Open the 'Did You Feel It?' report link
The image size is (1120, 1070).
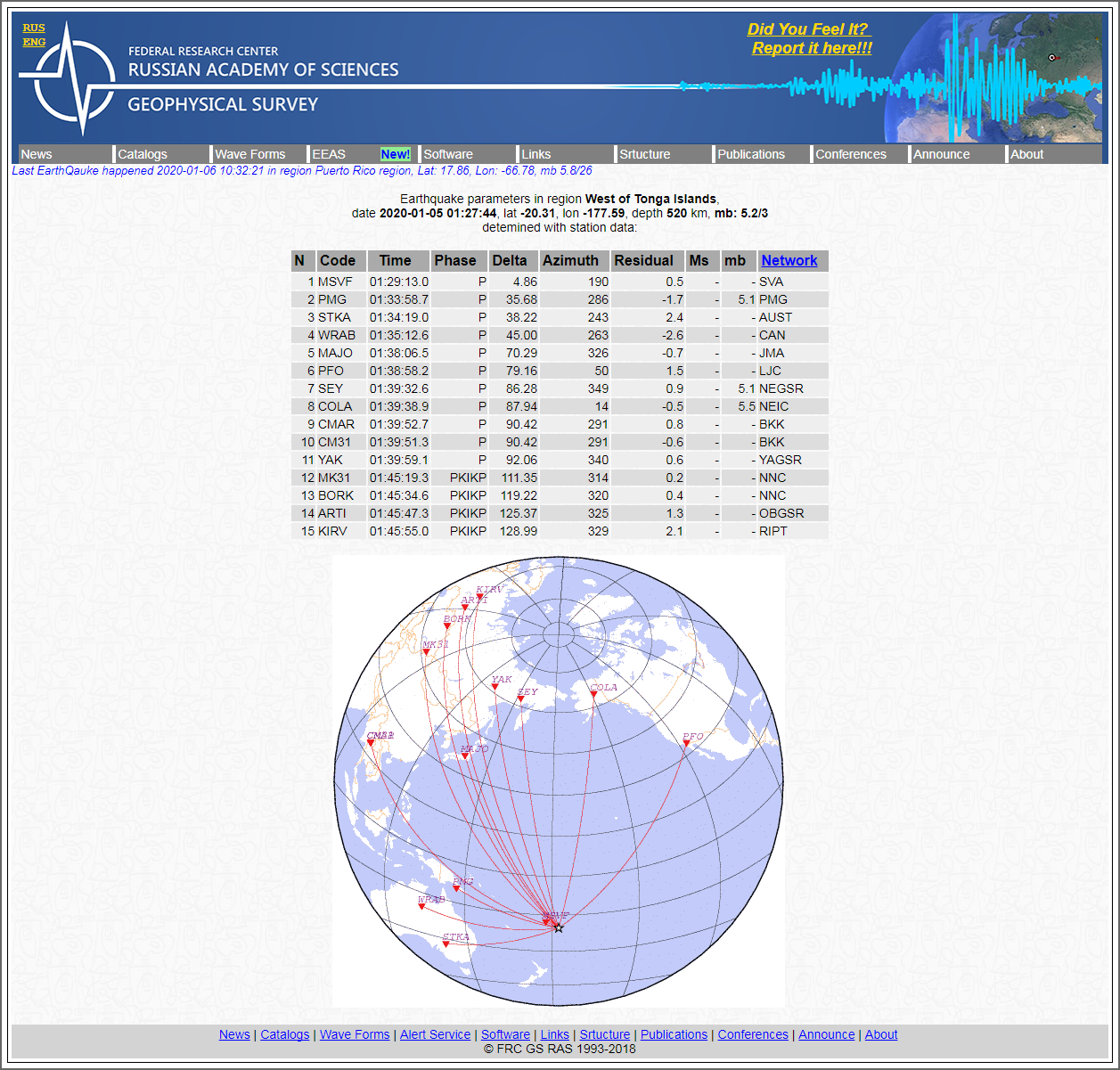click(811, 39)
